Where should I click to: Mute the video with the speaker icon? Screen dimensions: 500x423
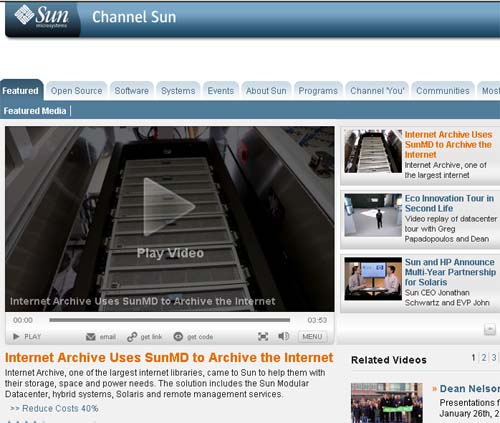tap(283, 336)
